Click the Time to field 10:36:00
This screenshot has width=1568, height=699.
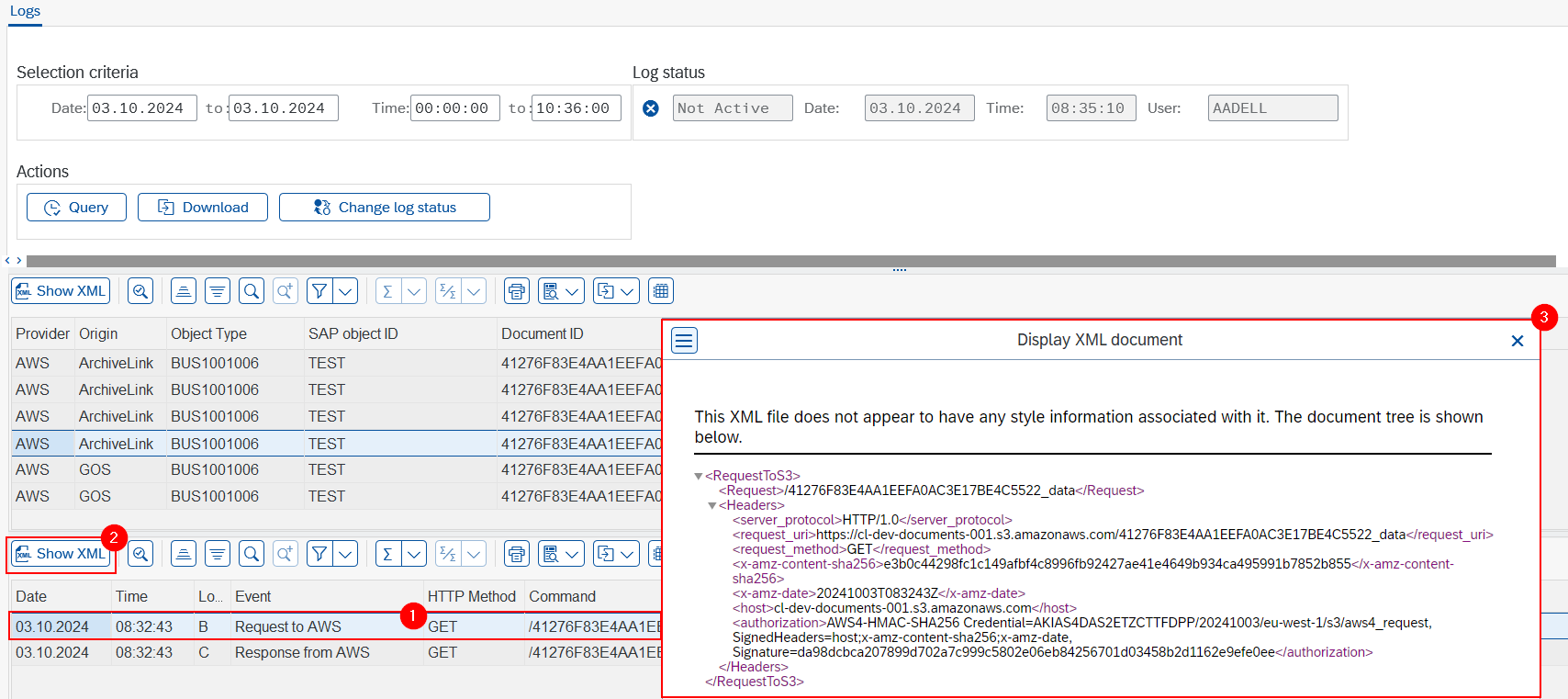point(577,108)
